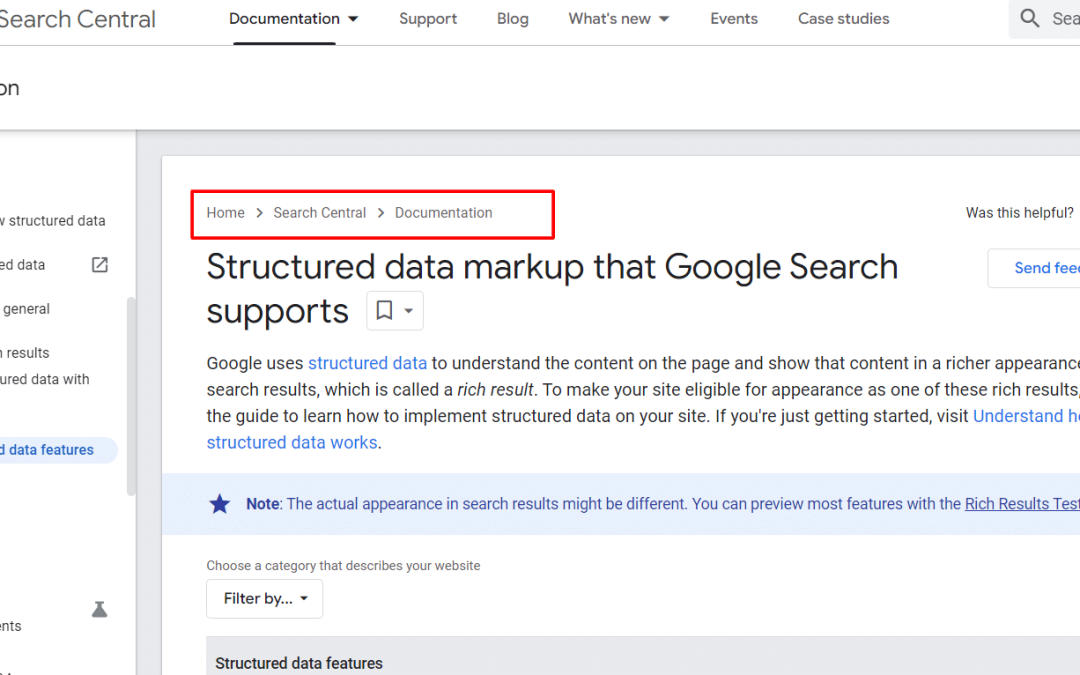Image resolution: width=1080 pixels, height=675 pixels.
Task: Go to the Blog tab
Action: click(512, 19)
